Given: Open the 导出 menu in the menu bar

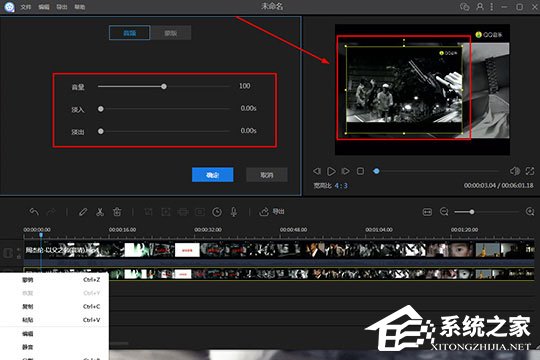Looking at the screenshot, I should tap(62, 7).
